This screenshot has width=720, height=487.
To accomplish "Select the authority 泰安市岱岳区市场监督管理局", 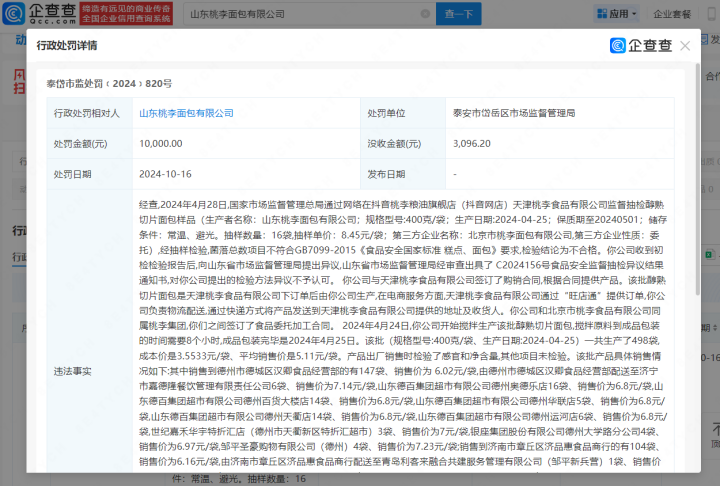I will [514, 113].
